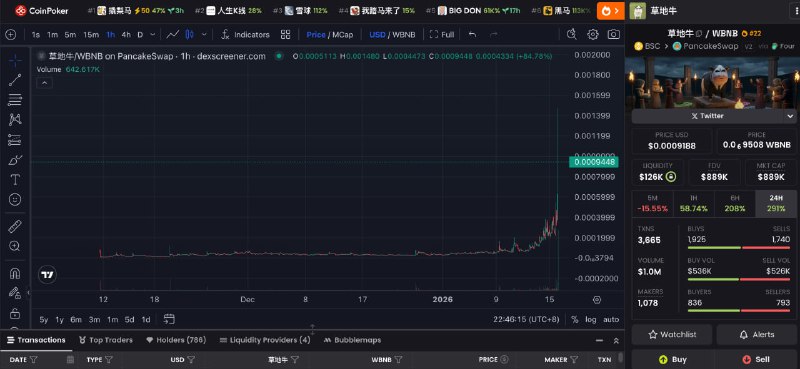Switch chart to MCap display
The image size is (800, 369).
pos(342,35)
